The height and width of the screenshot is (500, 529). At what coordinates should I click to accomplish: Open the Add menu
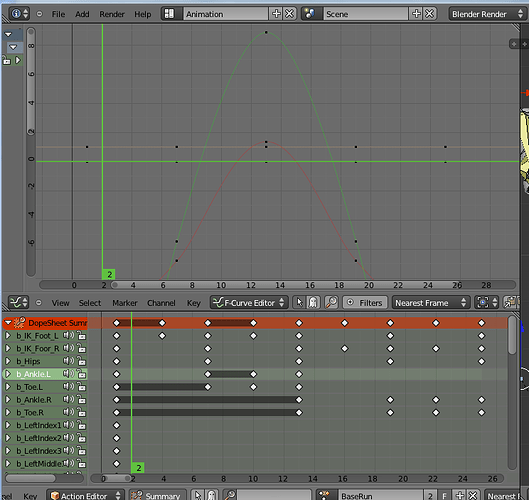point(82,14)
